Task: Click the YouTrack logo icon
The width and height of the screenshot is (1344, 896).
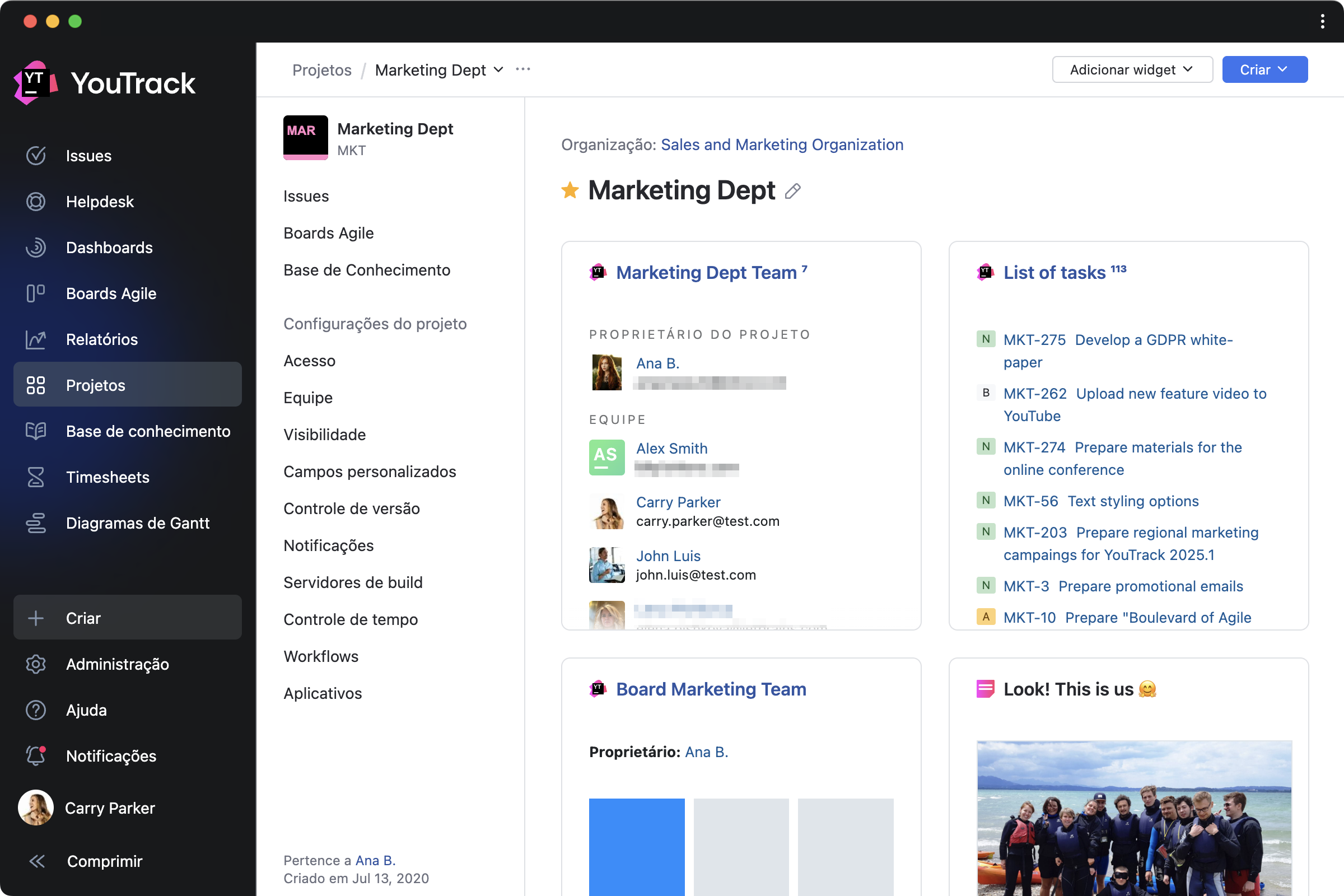Action: [x=35, y=83]
